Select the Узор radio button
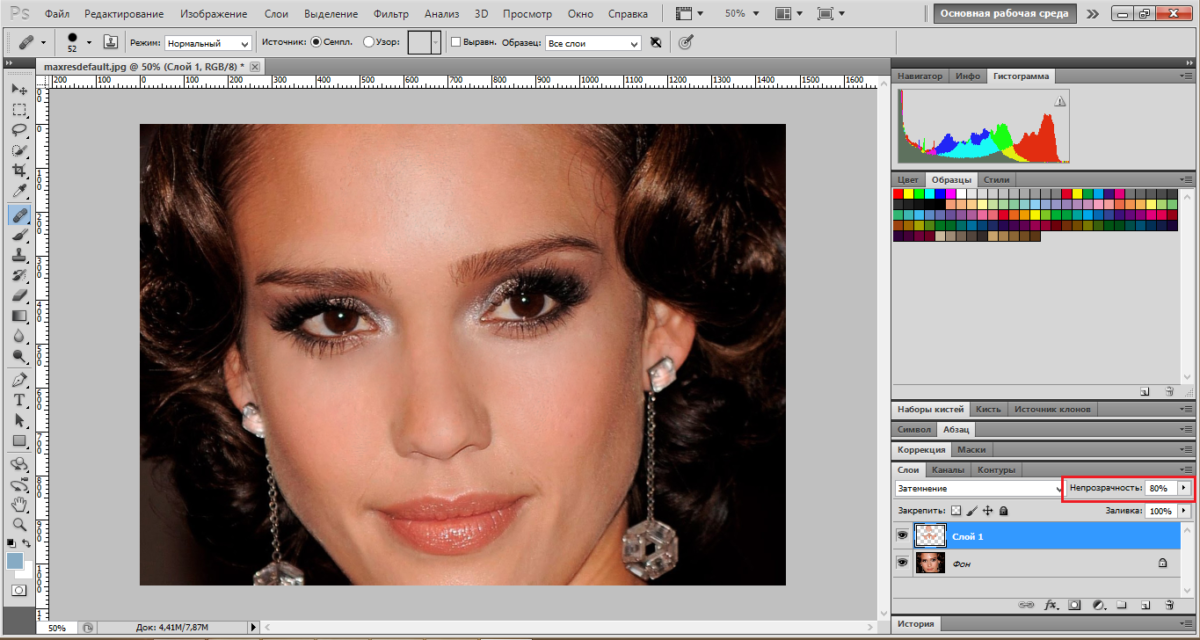 (369, 43)
